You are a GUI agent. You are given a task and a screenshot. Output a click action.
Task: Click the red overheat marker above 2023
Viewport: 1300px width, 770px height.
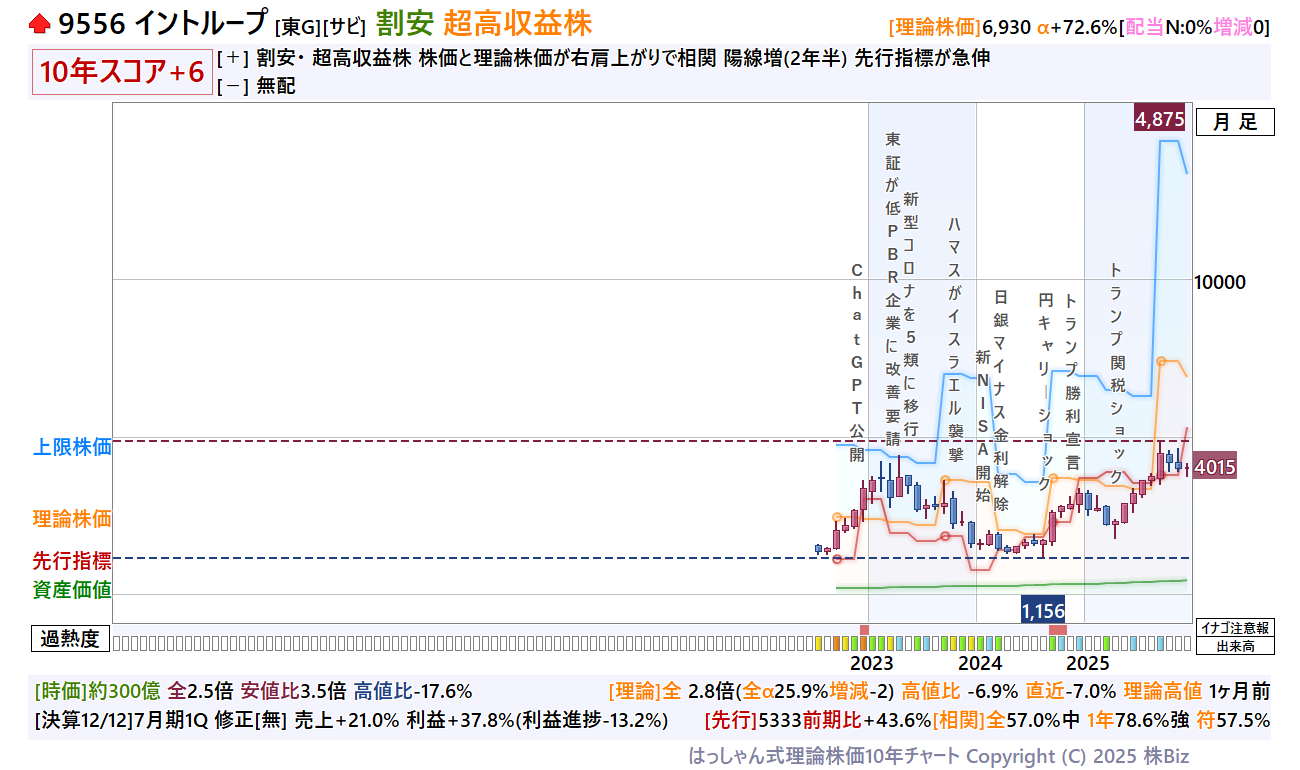pos(864,629)
